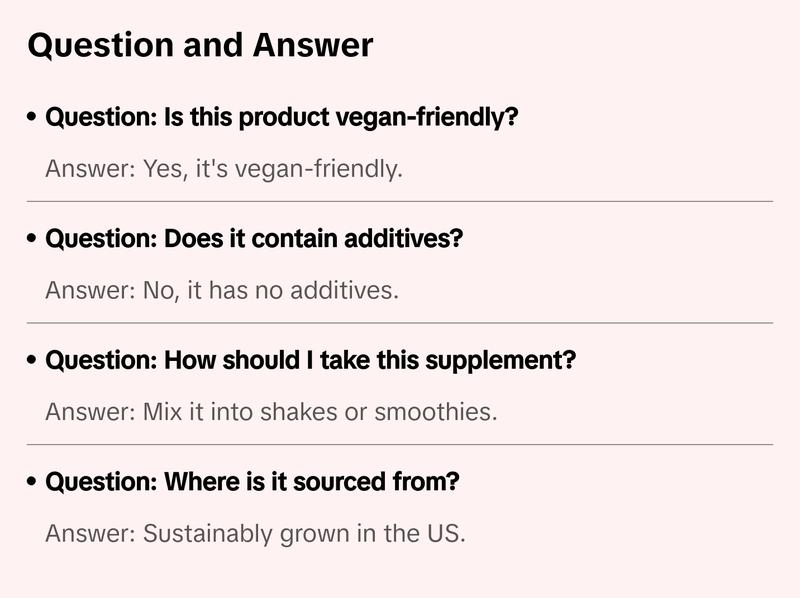Viewport: 800px width, 598px height.
Task: Click the bullet before the vegan-friendly question
Action: pos(33,118)
